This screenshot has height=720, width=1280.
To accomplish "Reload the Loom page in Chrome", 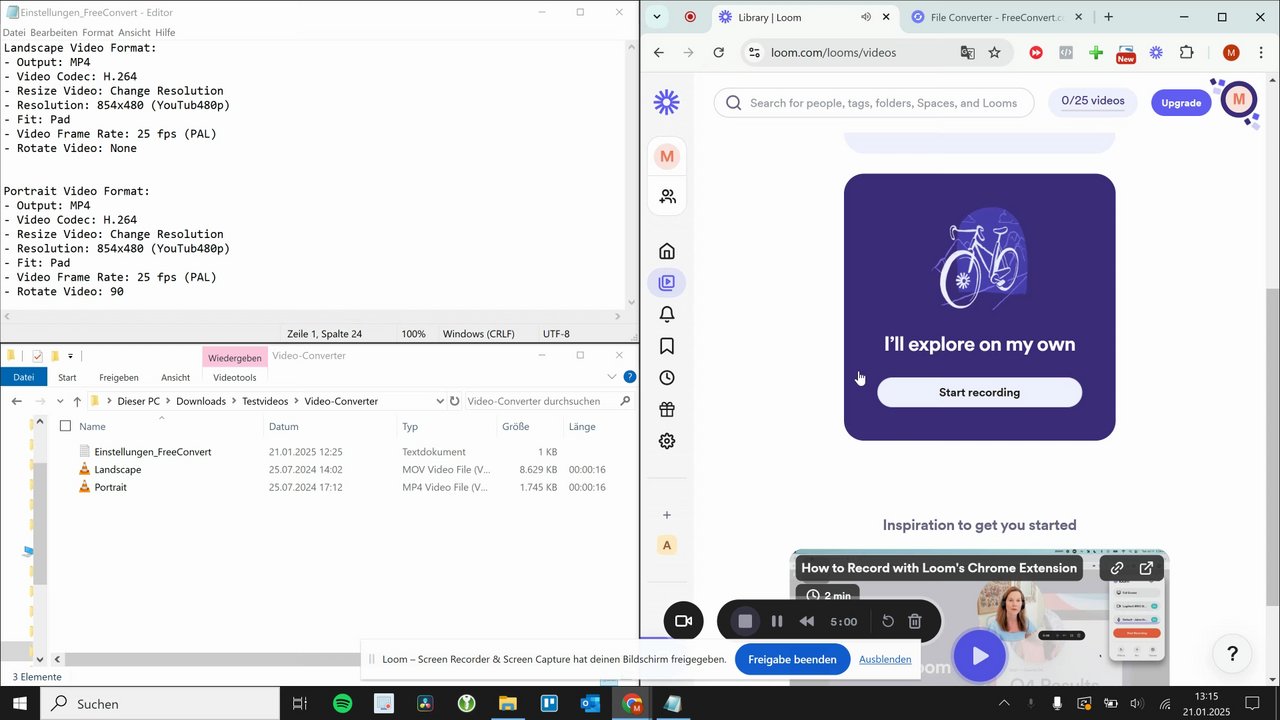I will tap(718, 53).
